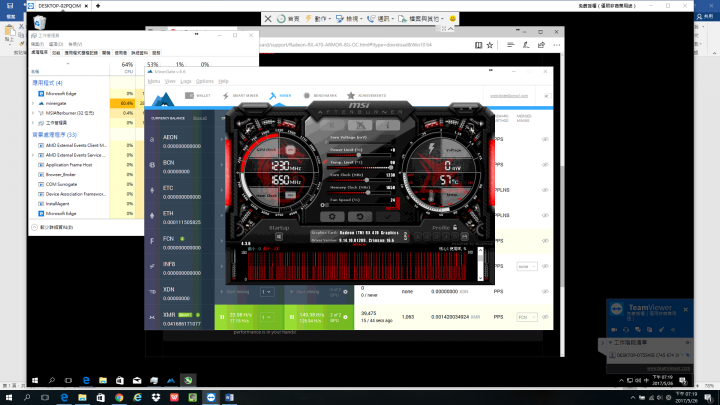Toggle Apply at Windows startup button
This screenshot has height=405, width=720.
tap(279, 237)
